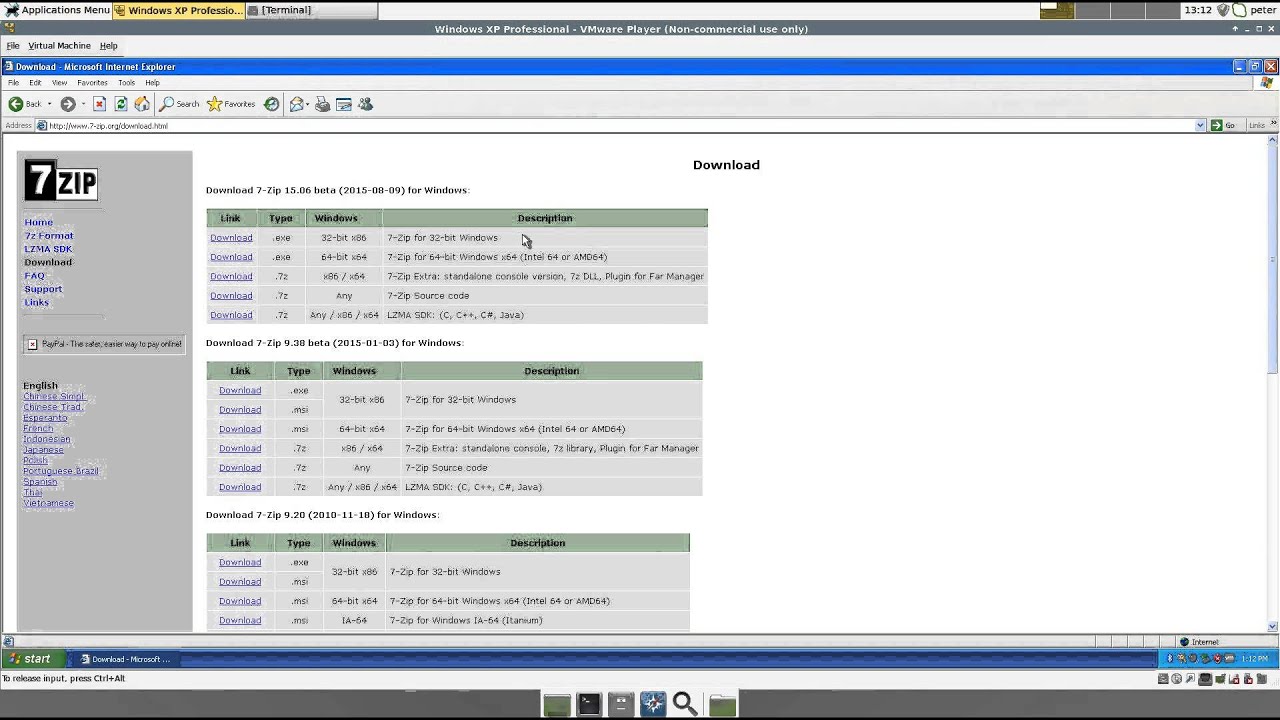Open the terminal icon in the bottom dock
The image size is (1280, 720).
(x=589, y=705)
